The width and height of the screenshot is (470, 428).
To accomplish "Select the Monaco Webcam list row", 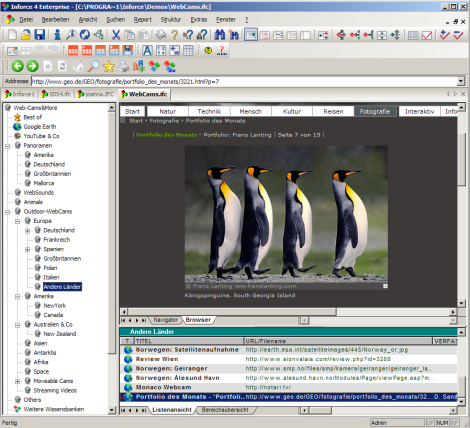I will 289,387.
